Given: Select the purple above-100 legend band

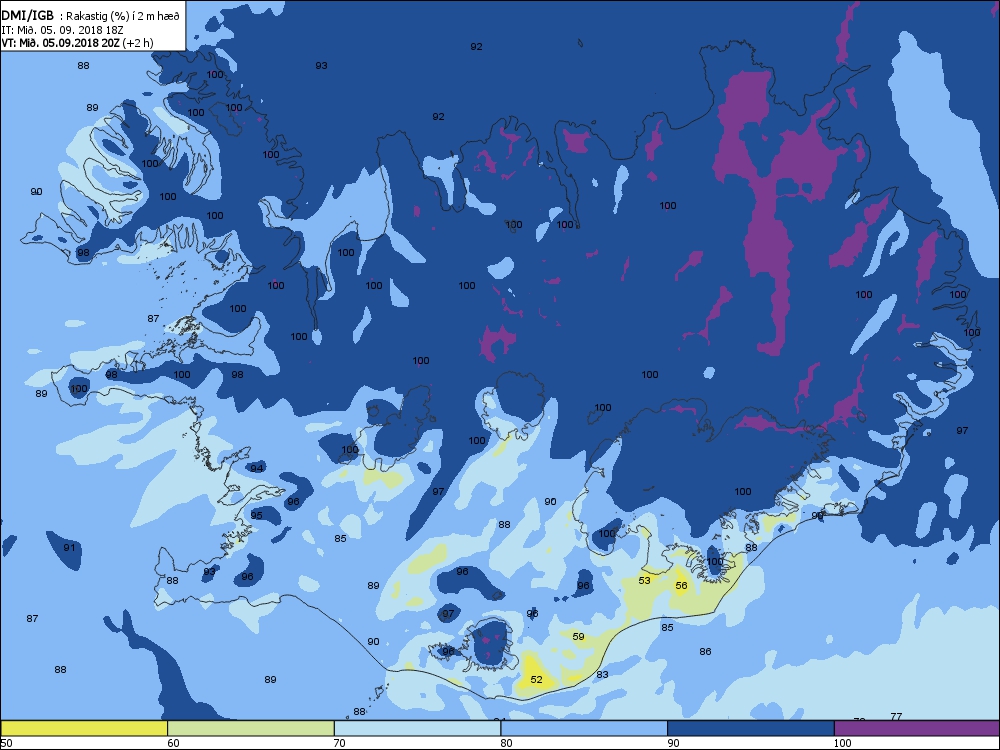Looking at the screenshot, I should pos(917,728).
